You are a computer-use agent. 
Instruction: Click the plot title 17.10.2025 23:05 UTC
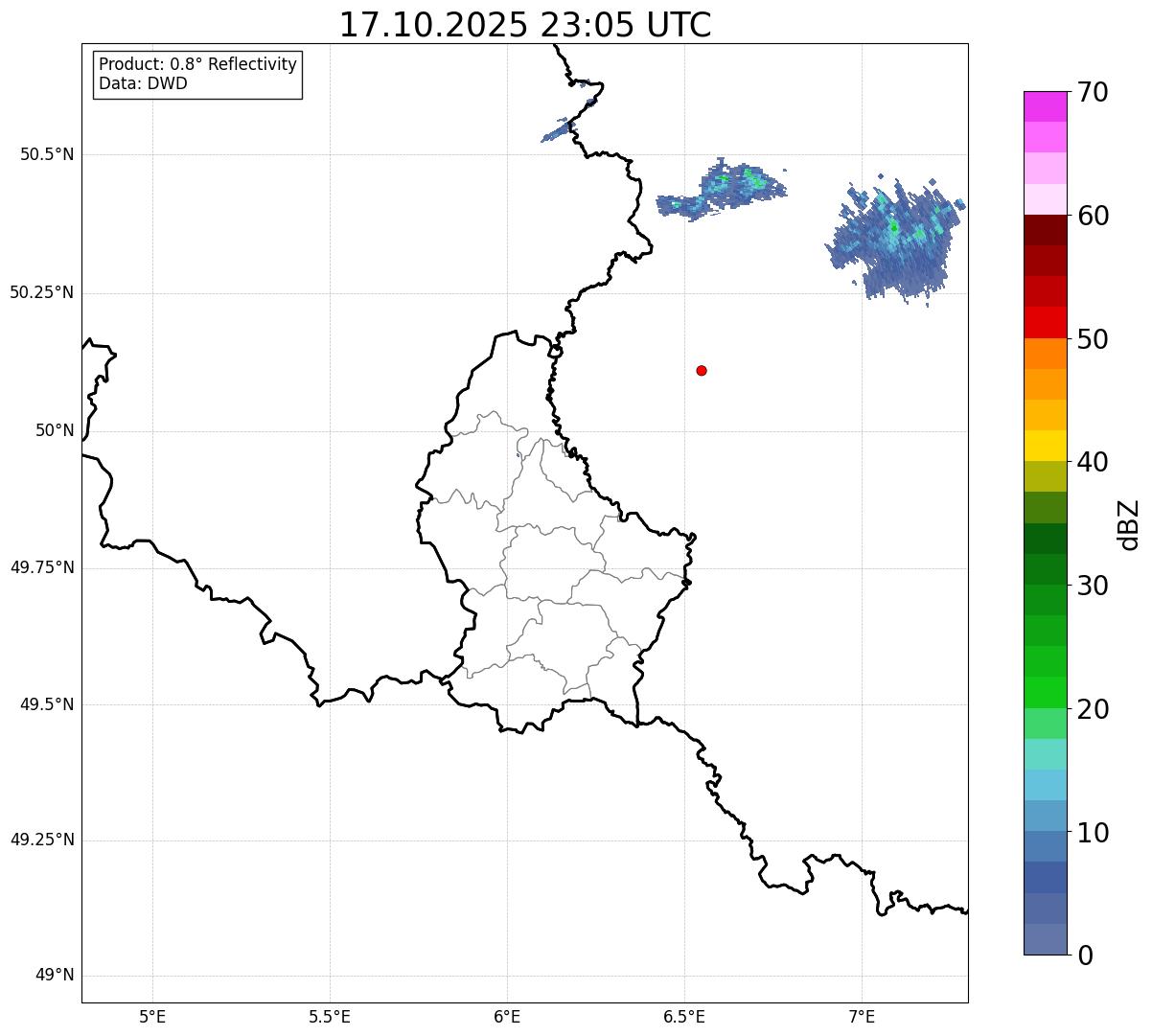525,25
